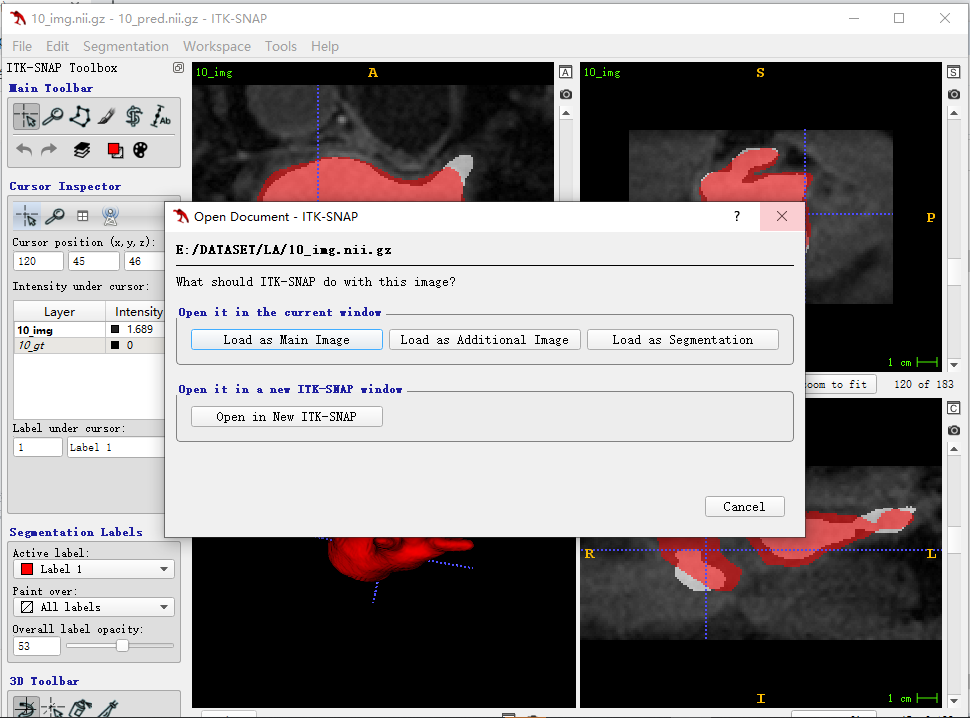Viewport: 970px width, 718px height.
Task: Click the Layer column header
Action: pyautogui.click(x=59, y=312)
